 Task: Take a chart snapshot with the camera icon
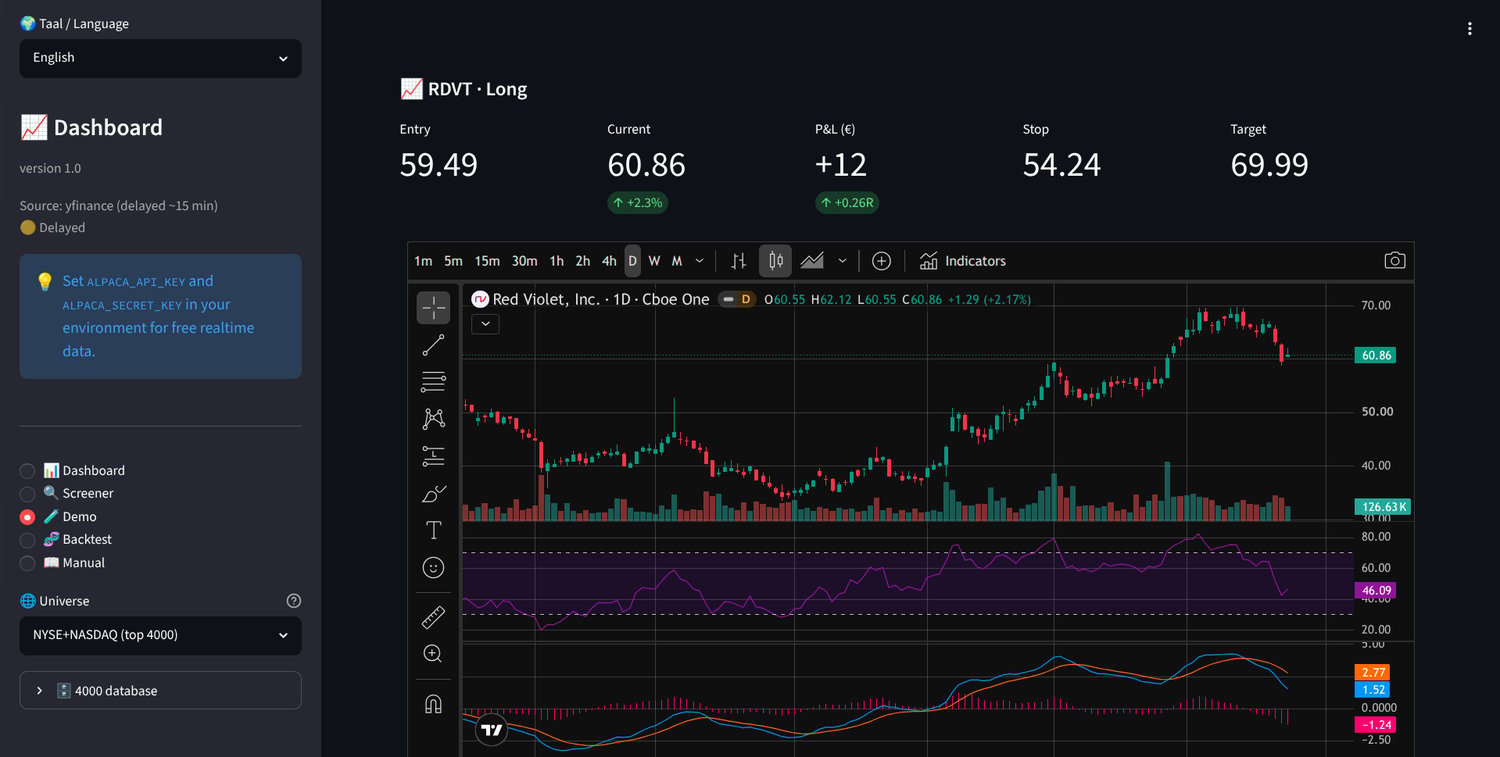click(1395, 261)
